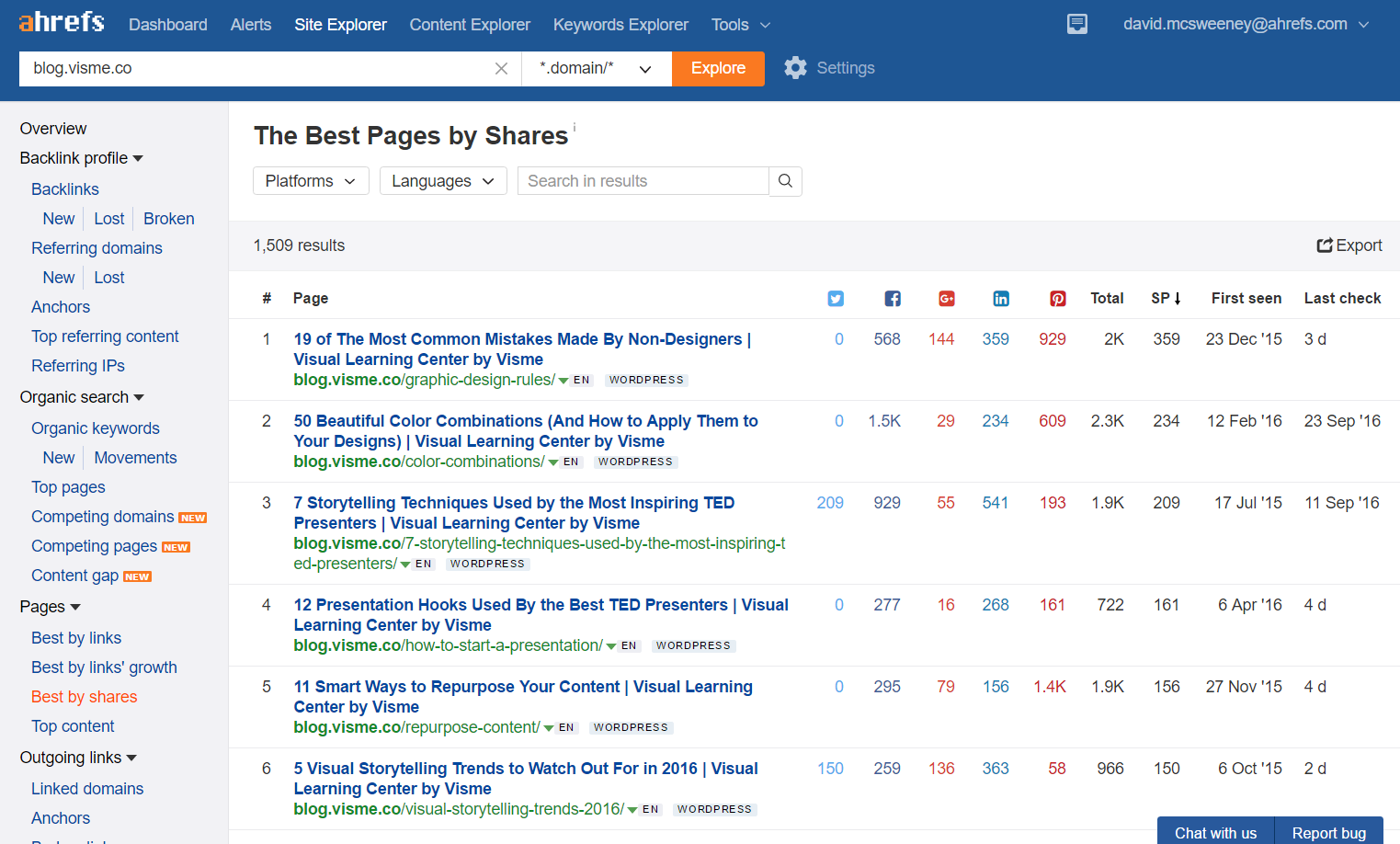This screenshot has height=844, width=1400.
Task: Sort by the Last check column header
Action: [1342, 299]
